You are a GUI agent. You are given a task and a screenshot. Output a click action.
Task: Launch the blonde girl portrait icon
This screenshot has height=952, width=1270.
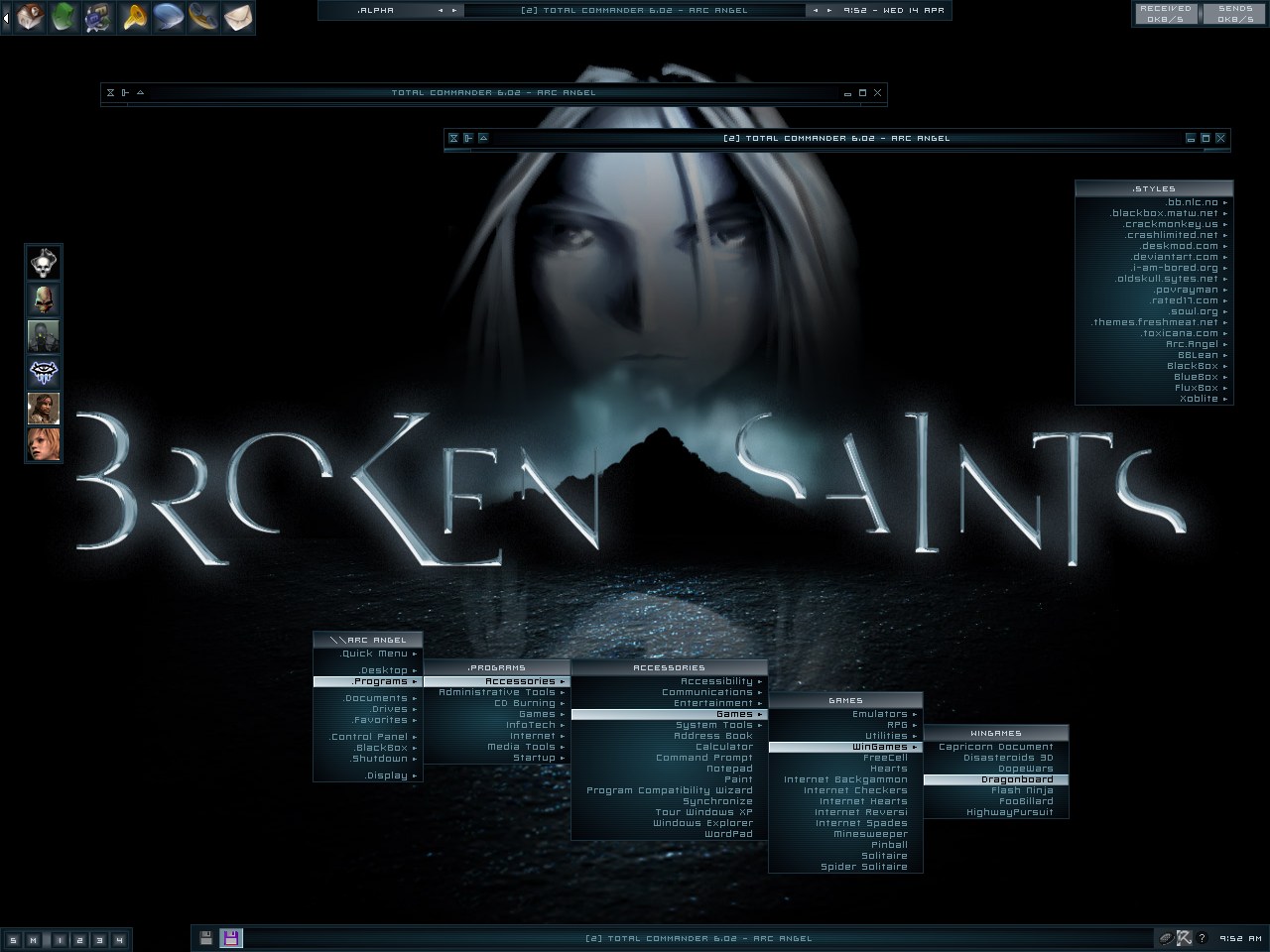point(44,444)
